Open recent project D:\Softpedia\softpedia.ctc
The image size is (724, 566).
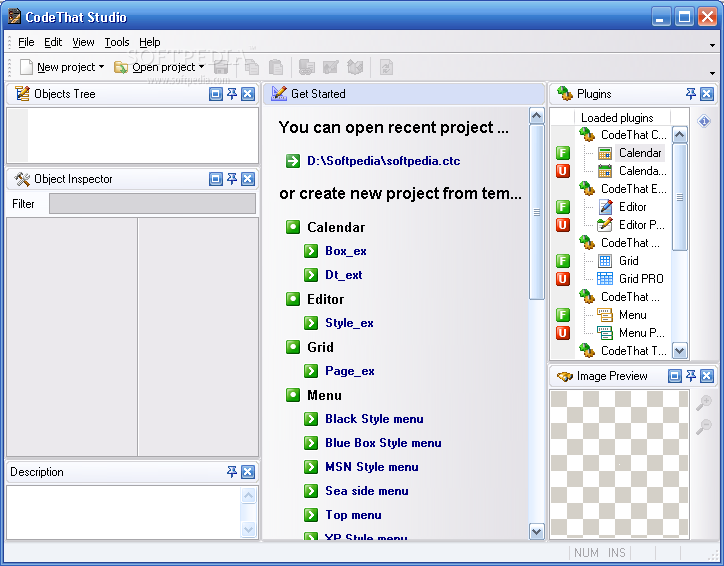coord(383,161)
